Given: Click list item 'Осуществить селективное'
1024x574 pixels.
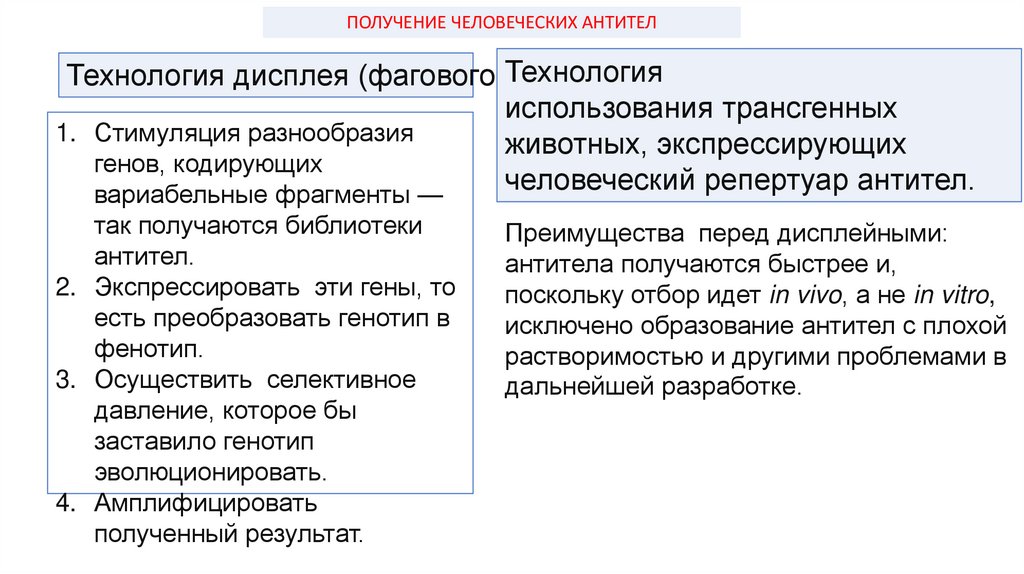Looking at the screenshot, I should [255, 380].
